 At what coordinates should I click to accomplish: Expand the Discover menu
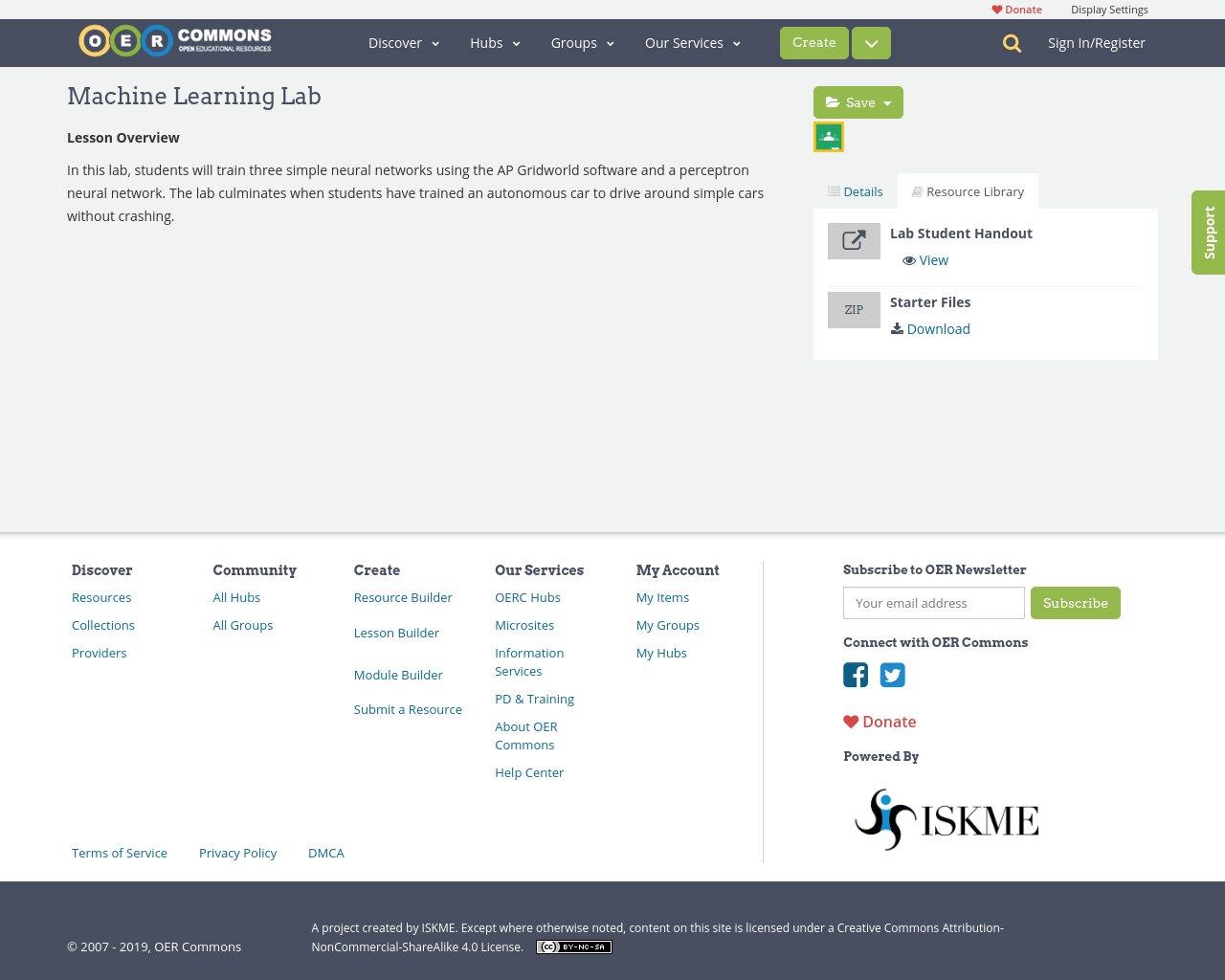pyautogui.click(x=403, y=43)
